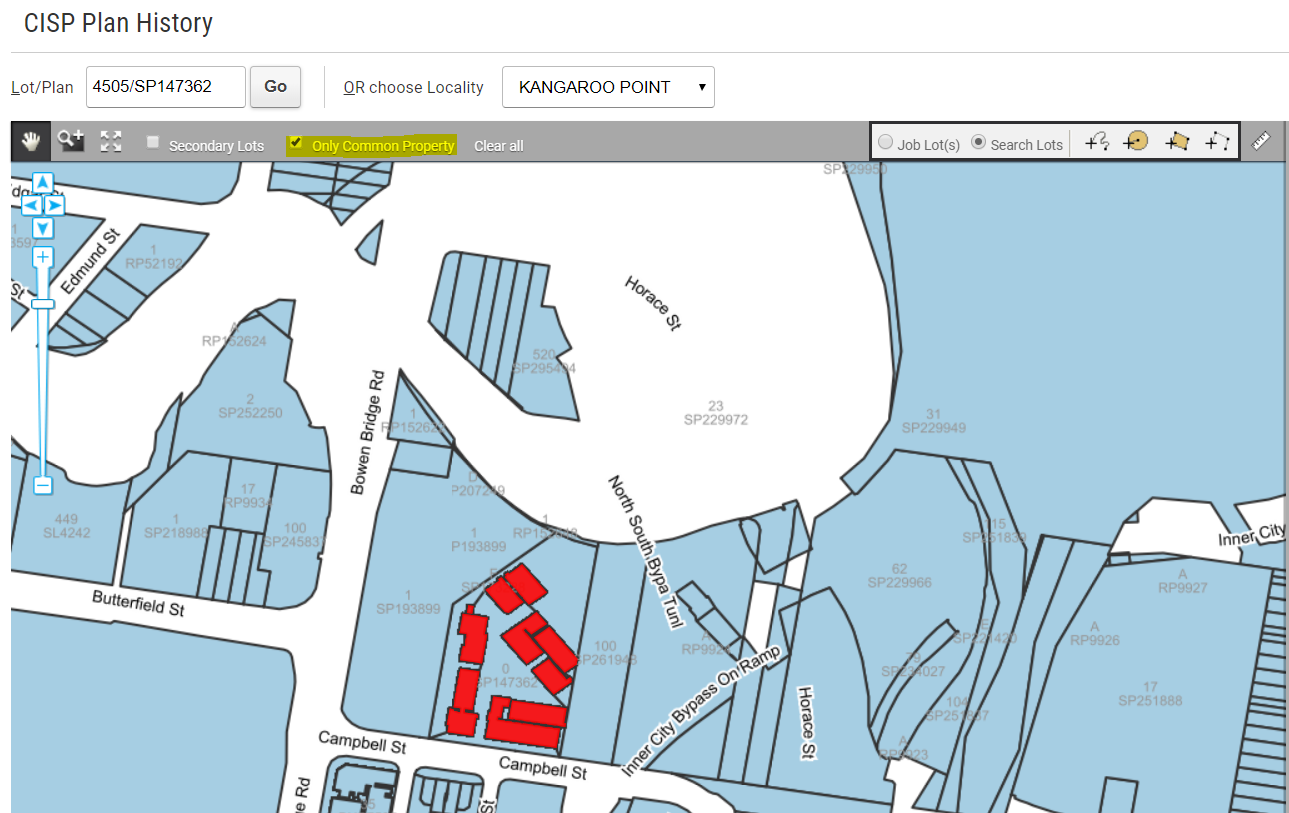This screenshot has width=1289, height=813.
Task: Activate the zoom-in magnifier tool
Action: (x=71, y=141)
